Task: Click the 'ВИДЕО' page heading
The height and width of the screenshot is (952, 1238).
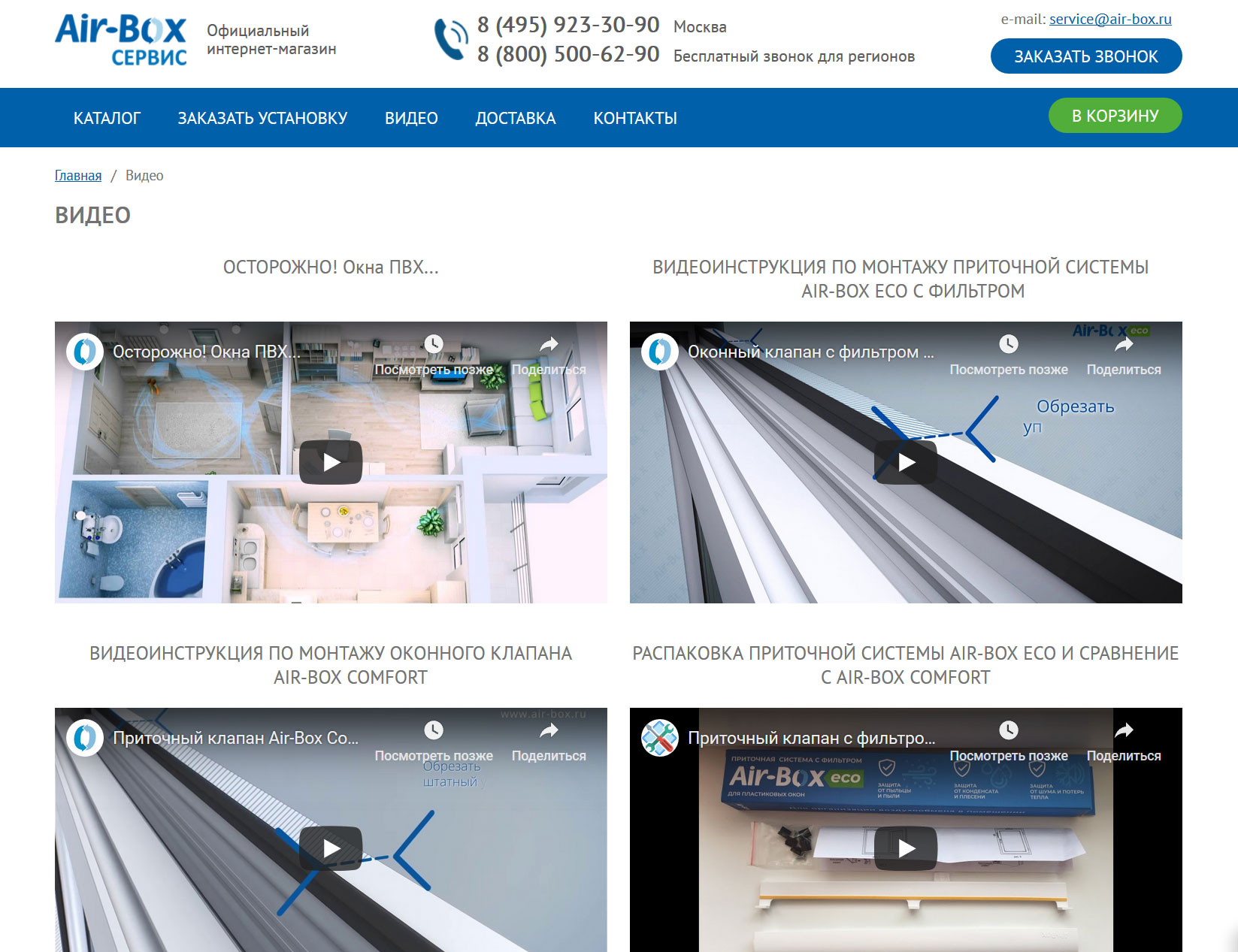Action: [x=92, y=215]
